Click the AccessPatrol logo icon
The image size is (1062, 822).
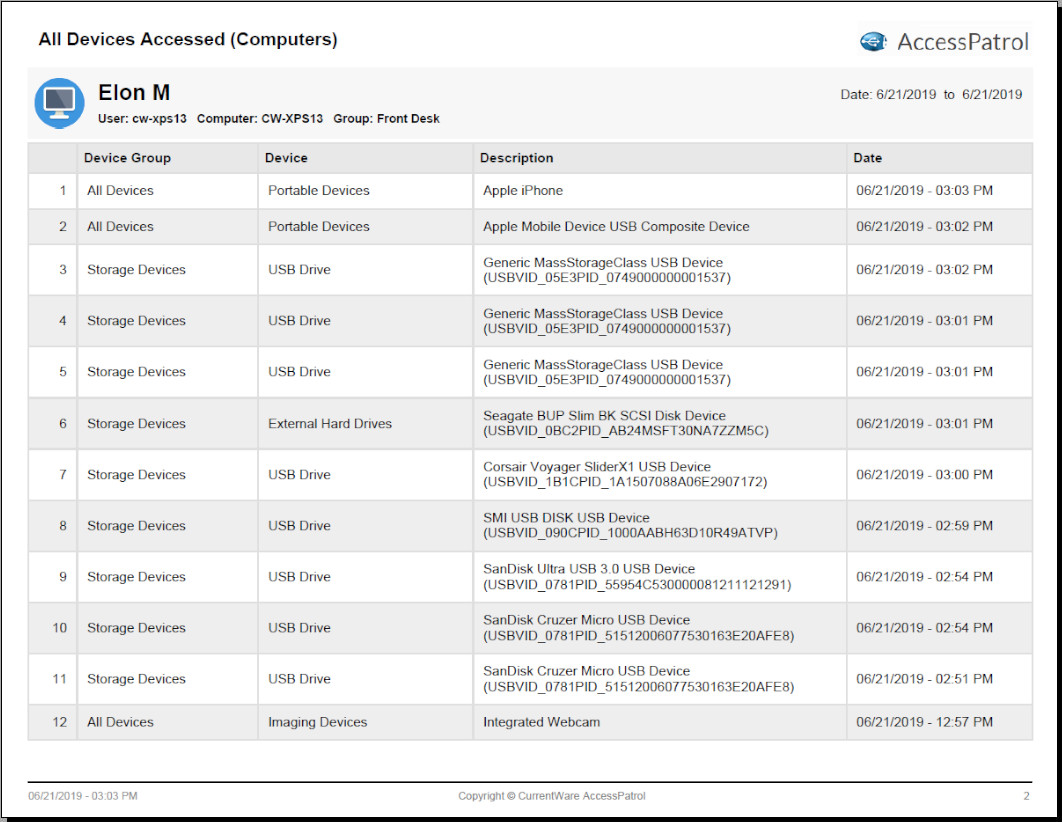[873, 41]
